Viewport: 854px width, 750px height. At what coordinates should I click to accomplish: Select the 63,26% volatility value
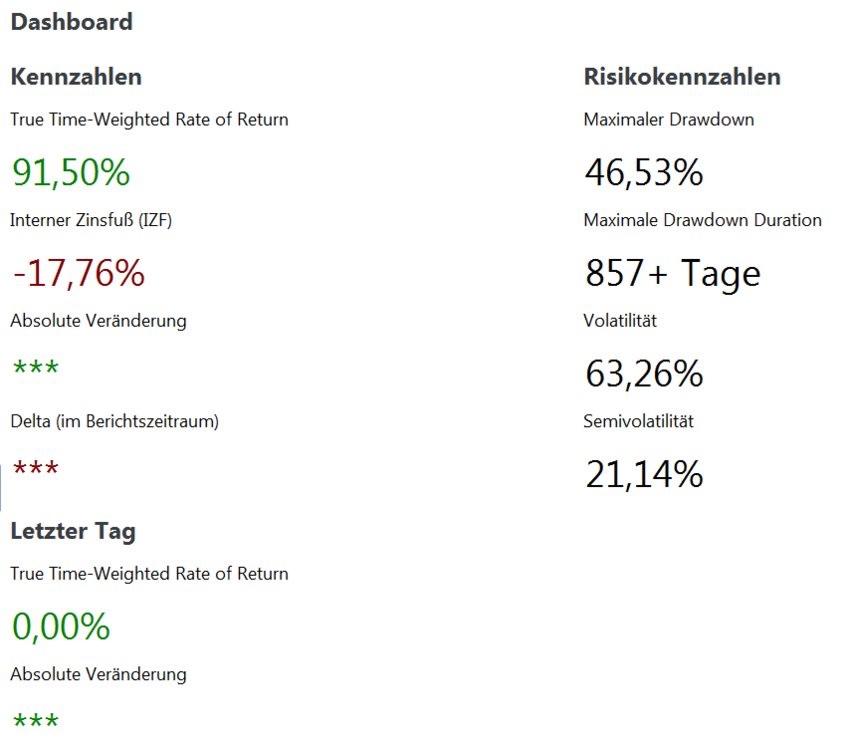point(644,374)
